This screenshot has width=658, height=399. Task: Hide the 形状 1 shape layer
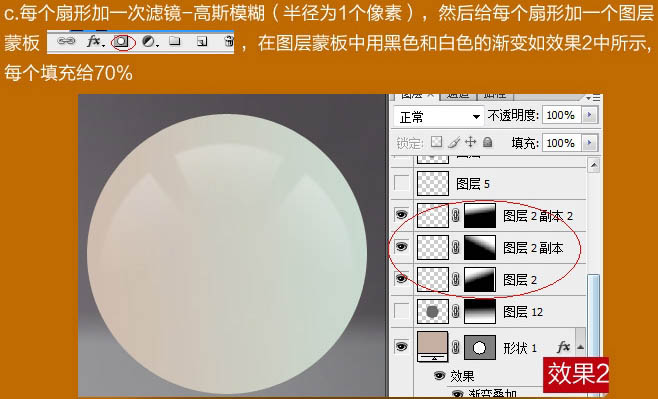[402, 347]
